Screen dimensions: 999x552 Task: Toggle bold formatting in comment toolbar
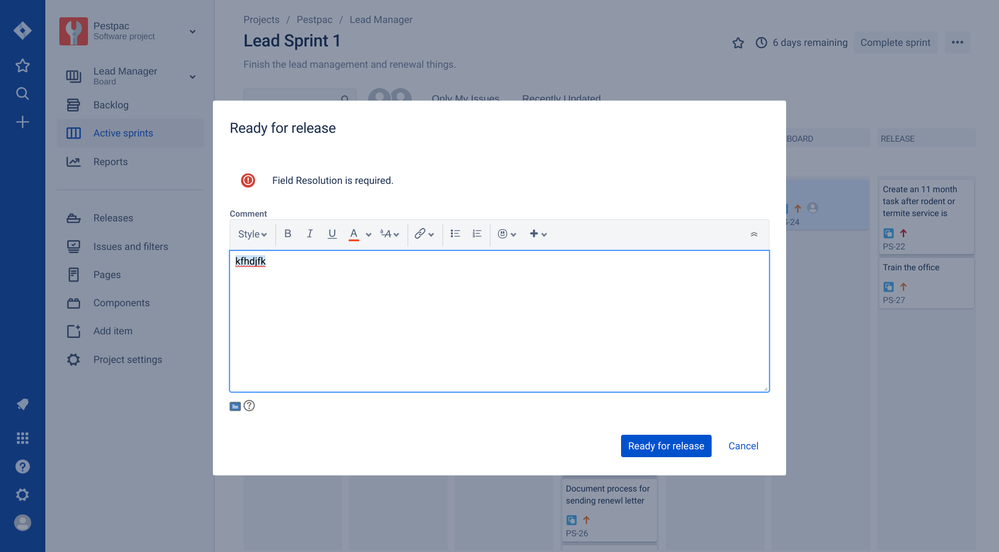pos(287,234)
